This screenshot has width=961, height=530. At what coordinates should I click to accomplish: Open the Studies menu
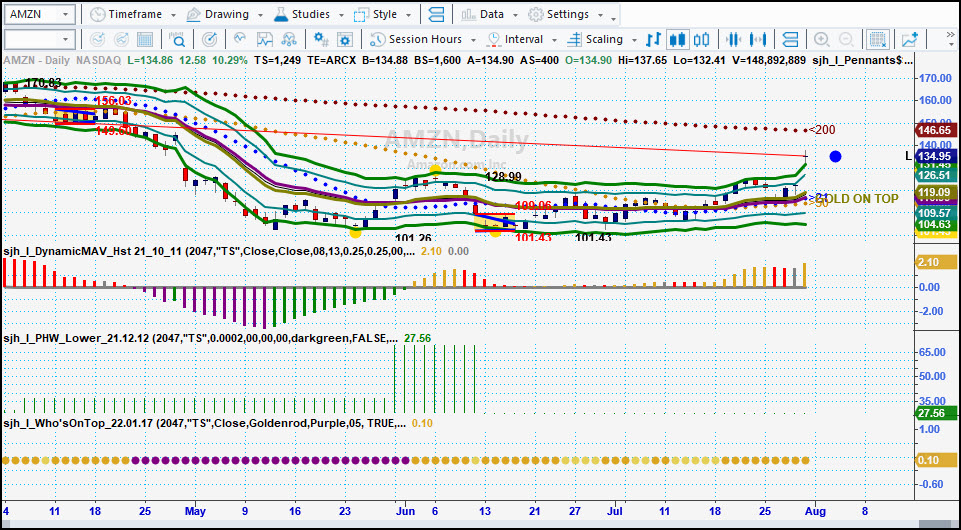tap(310, 14)
